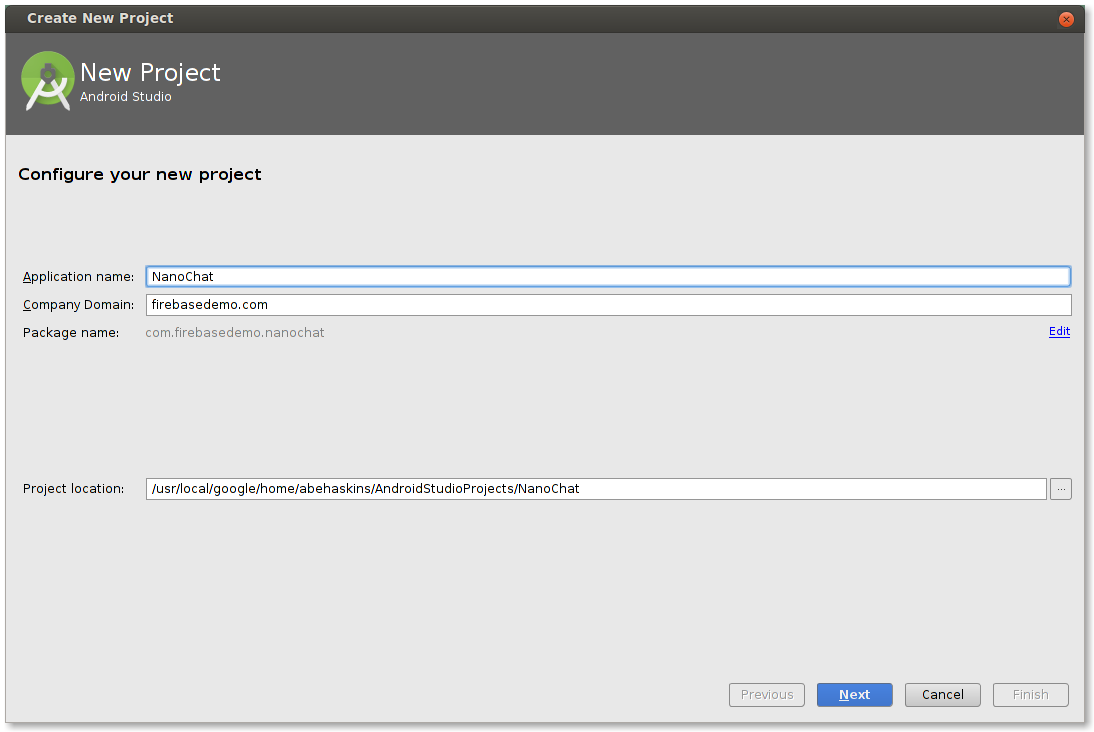
Task: Close the Create New Project dialog
Action: tap(1065, 19)
